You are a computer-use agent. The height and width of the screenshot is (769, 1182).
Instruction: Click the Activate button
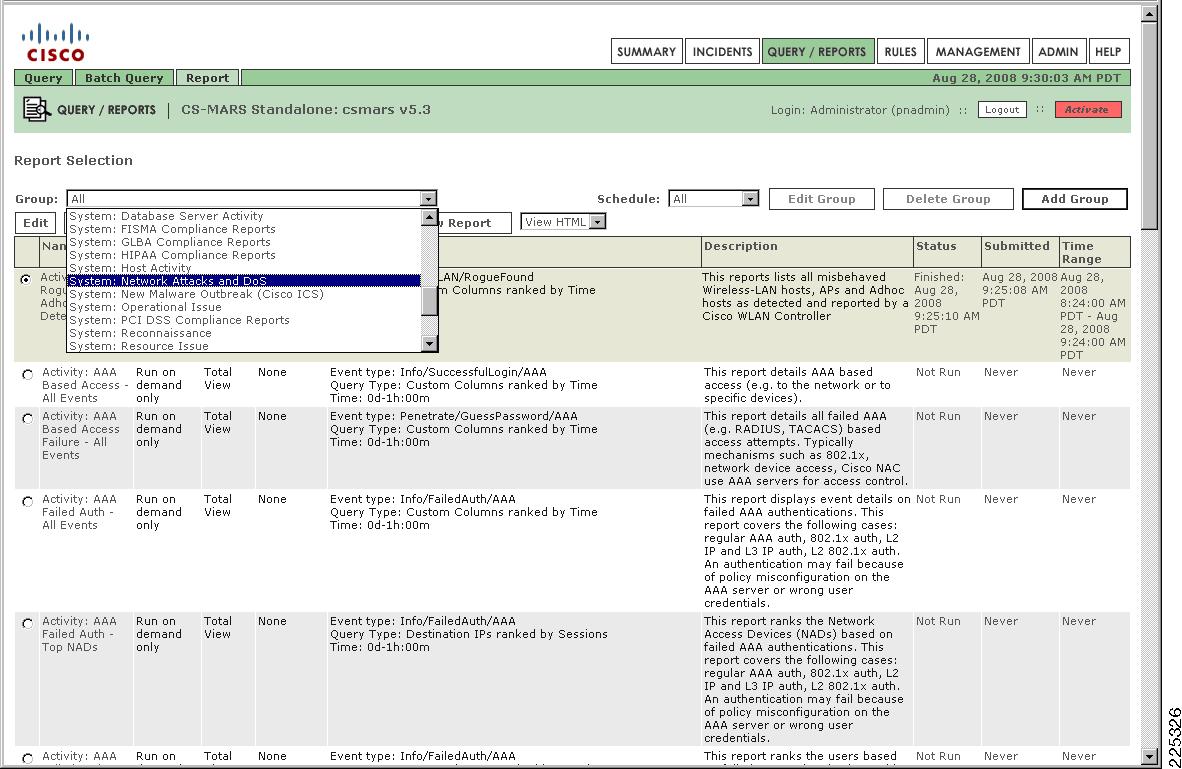(x=1088, y=110)
